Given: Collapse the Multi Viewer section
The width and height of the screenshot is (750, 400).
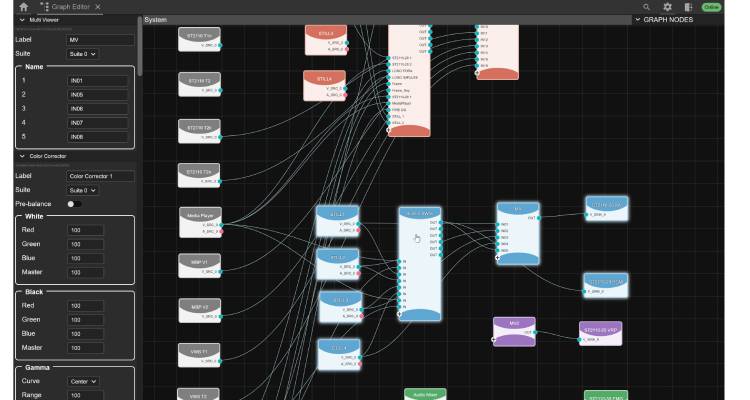Looking at the screenshot, I should coord(22,20).
